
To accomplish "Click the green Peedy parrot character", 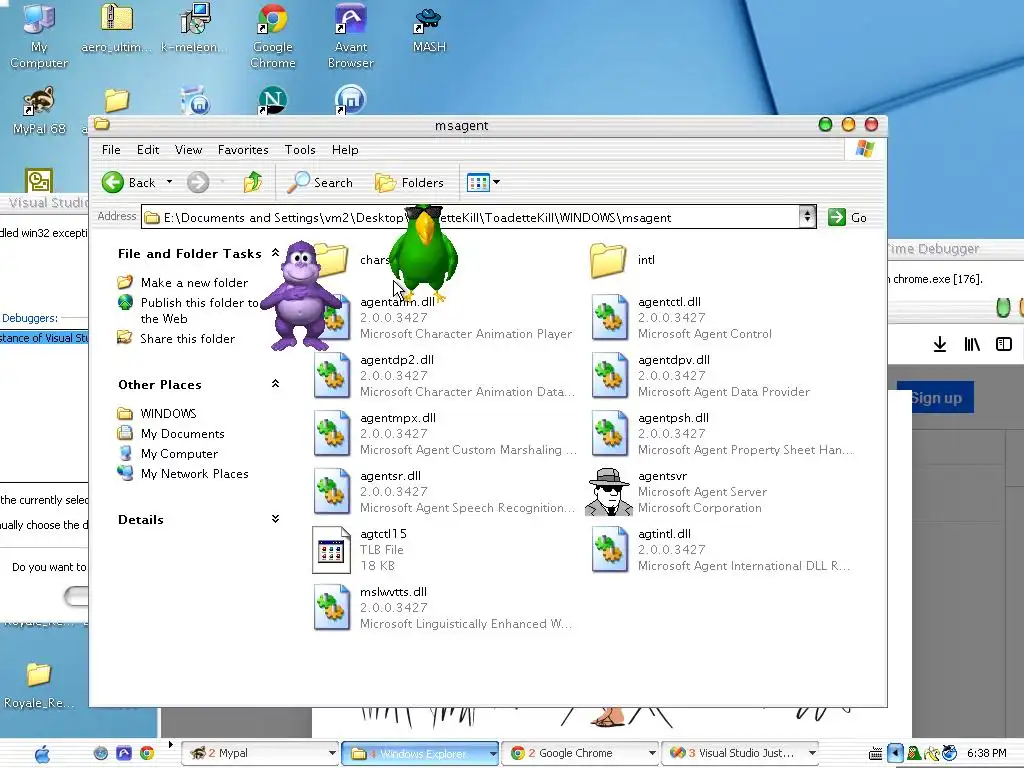I will click(x=424, y=255).
